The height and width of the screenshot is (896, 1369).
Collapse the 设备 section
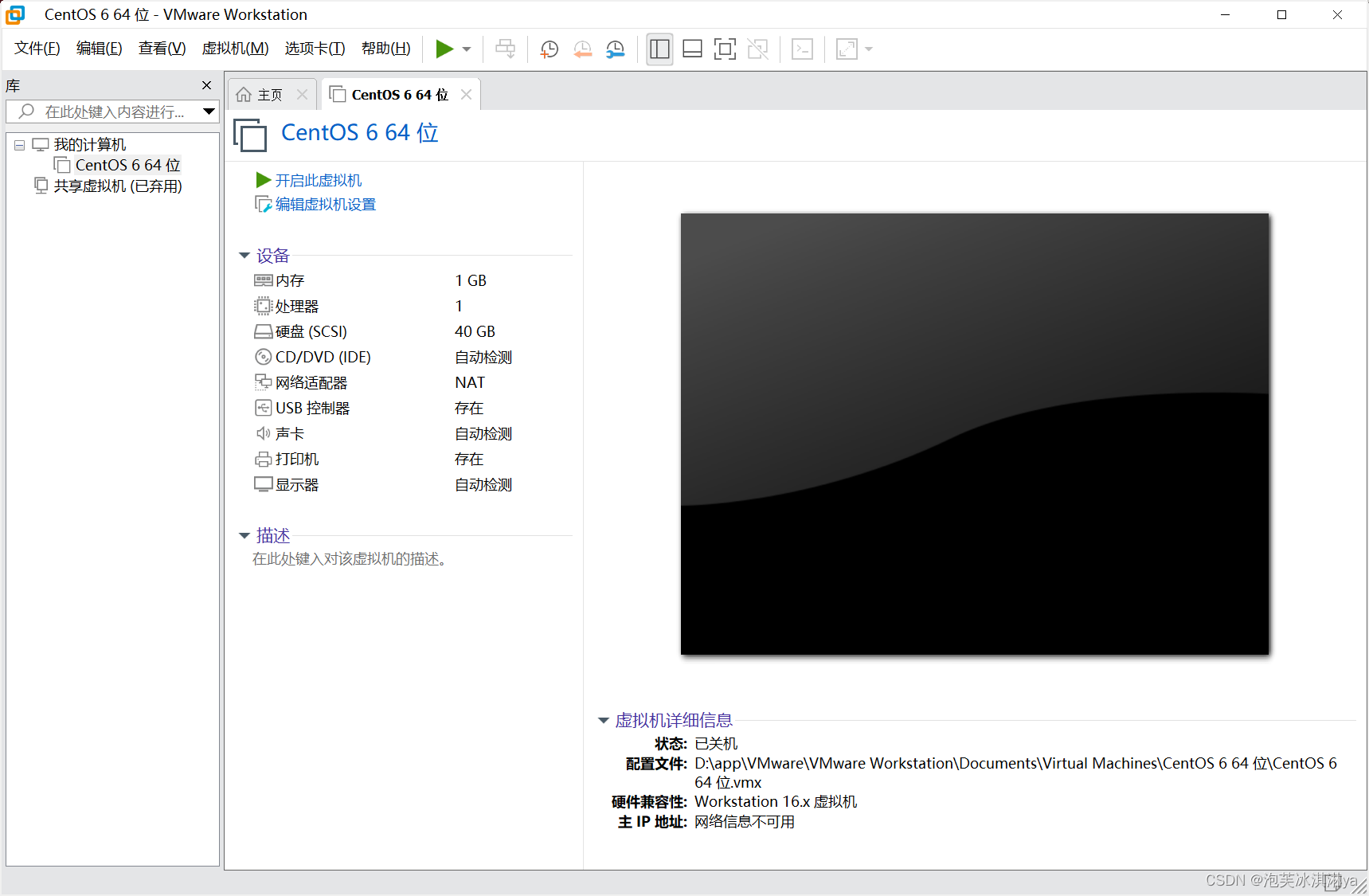pos(244,256)
